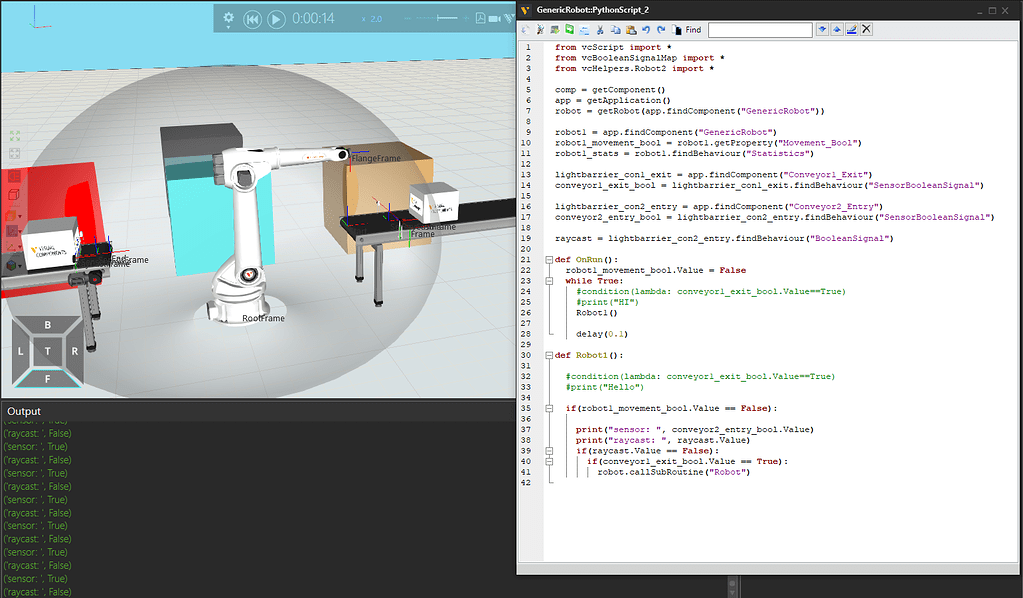Open the dropdown arrow under the settings gear

tap(228, 27)
